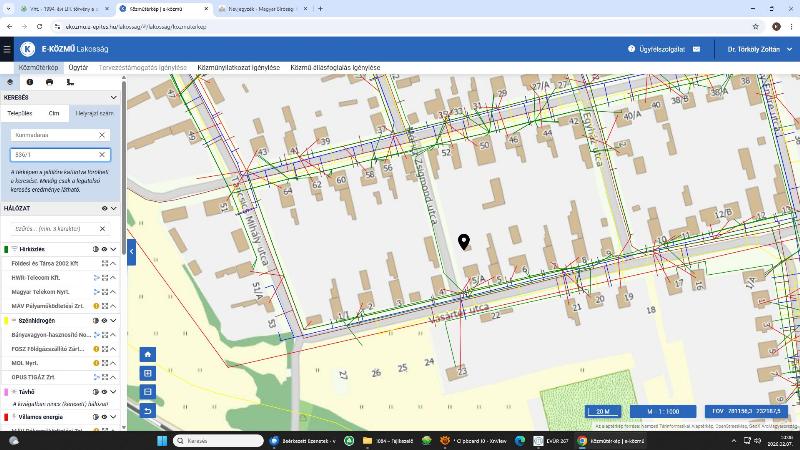The height and width of the screenshot is (450, 800).
Task: Open the info panel icon
Action: click(x=30, y=82)
